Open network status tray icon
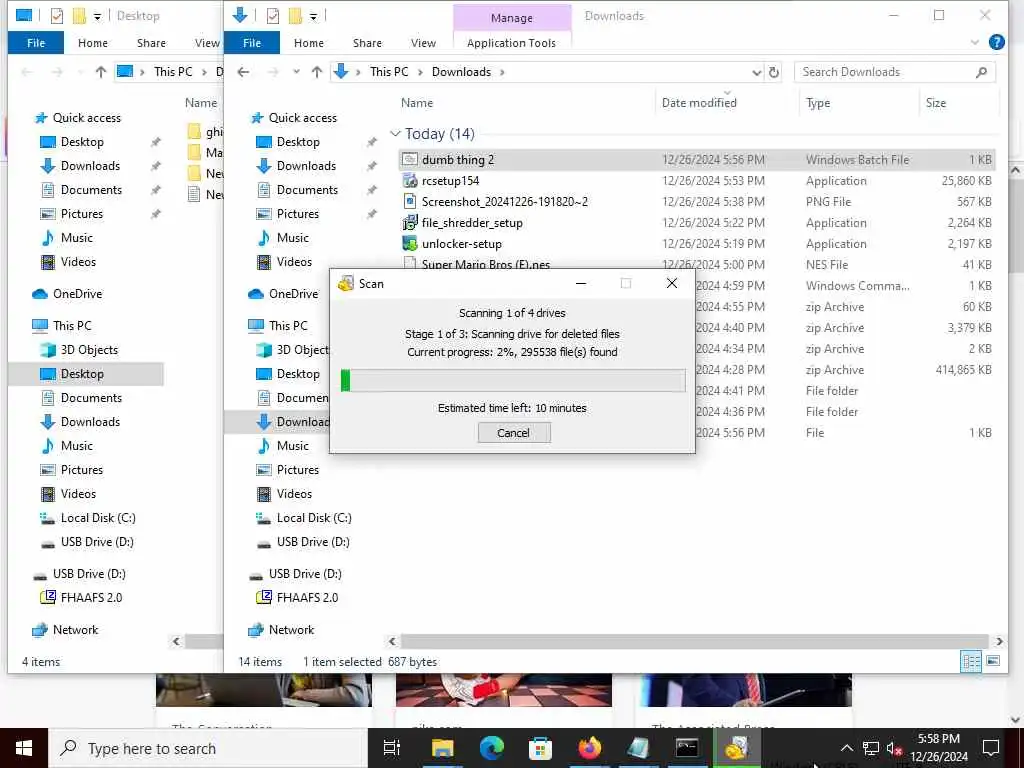1024x768 pixels. click(871, 748)
